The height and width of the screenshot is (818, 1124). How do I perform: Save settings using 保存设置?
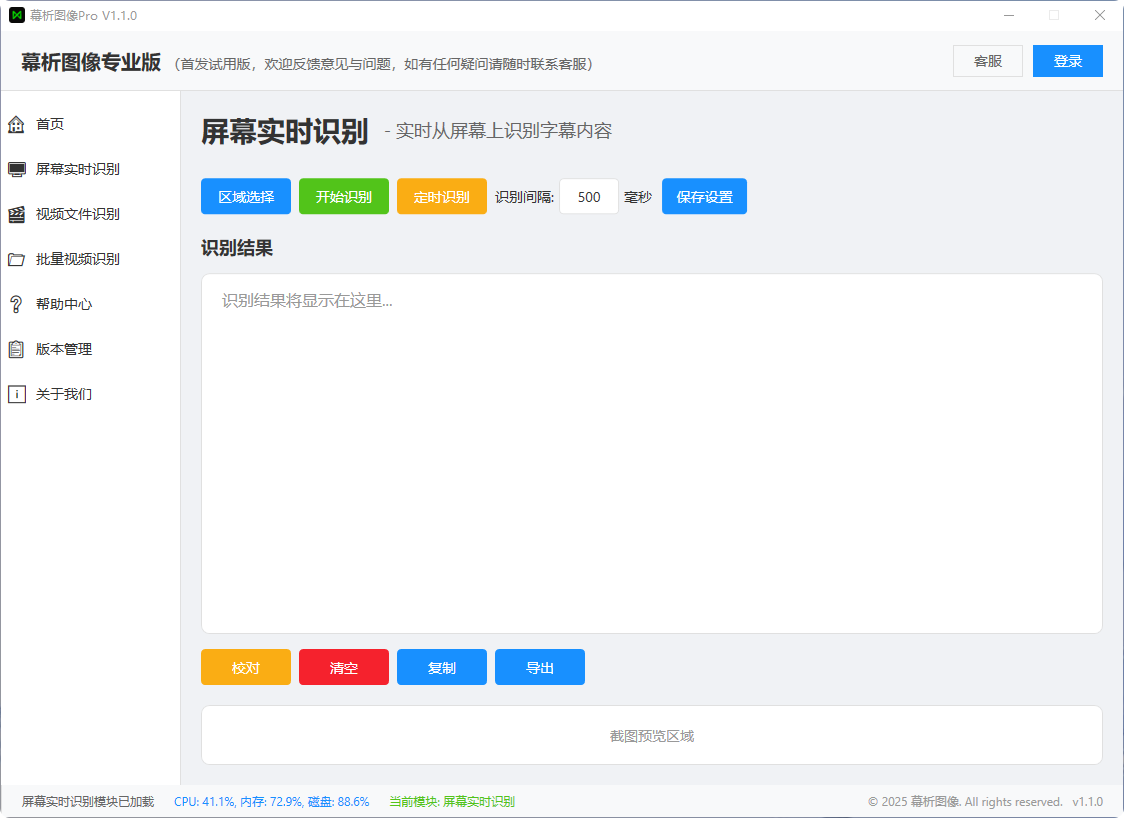pos(704,196)
